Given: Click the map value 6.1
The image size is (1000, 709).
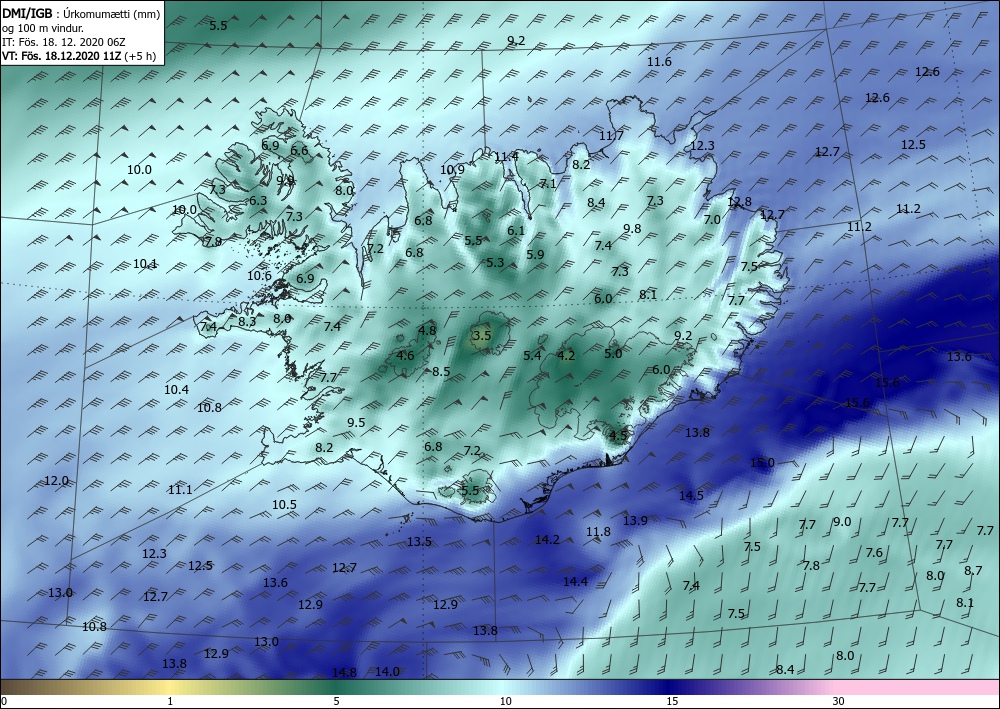Looking at the screenshot, I should [x=515, y=231].
